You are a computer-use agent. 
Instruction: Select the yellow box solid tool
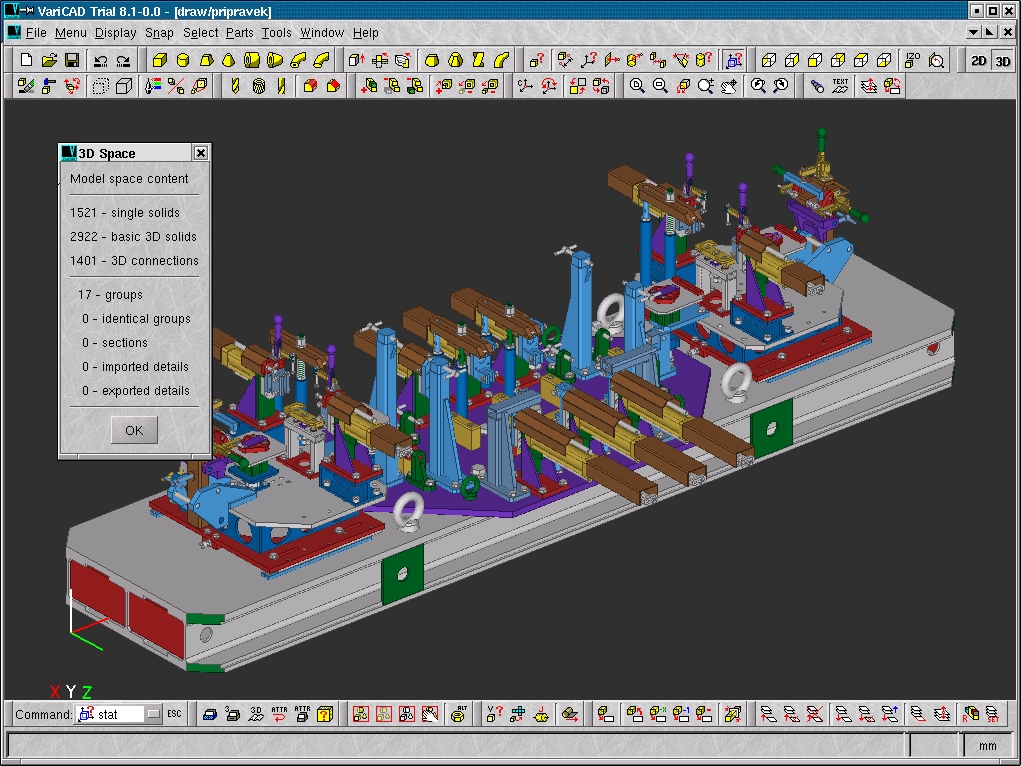158,60
